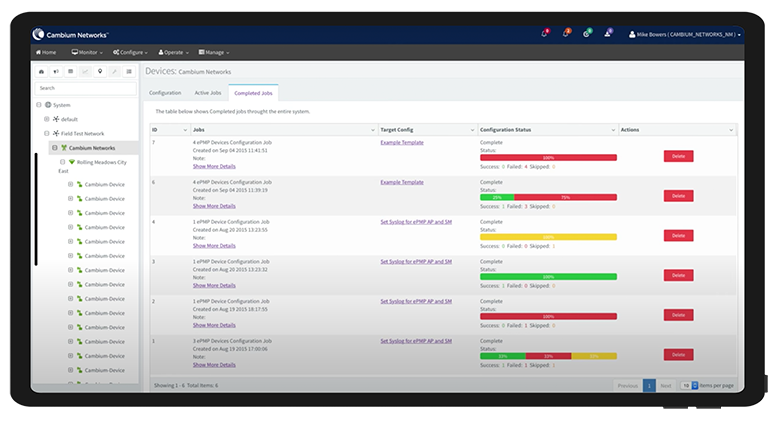
Task: Show more details for job 4
Action: (x=214, y=246)
